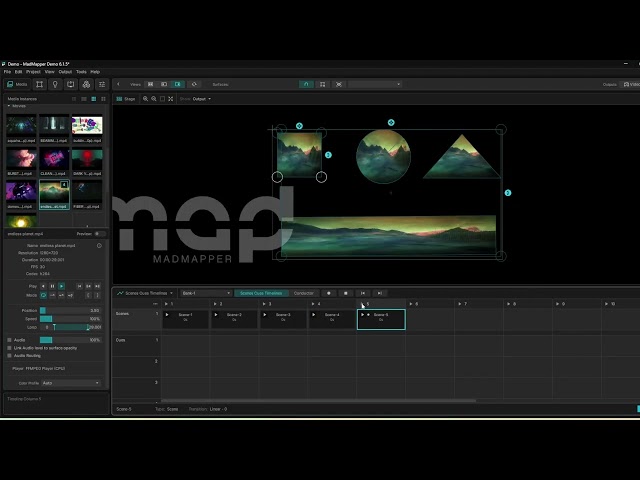
Task: Zoom out of the stage view
Action: point(154,99)
